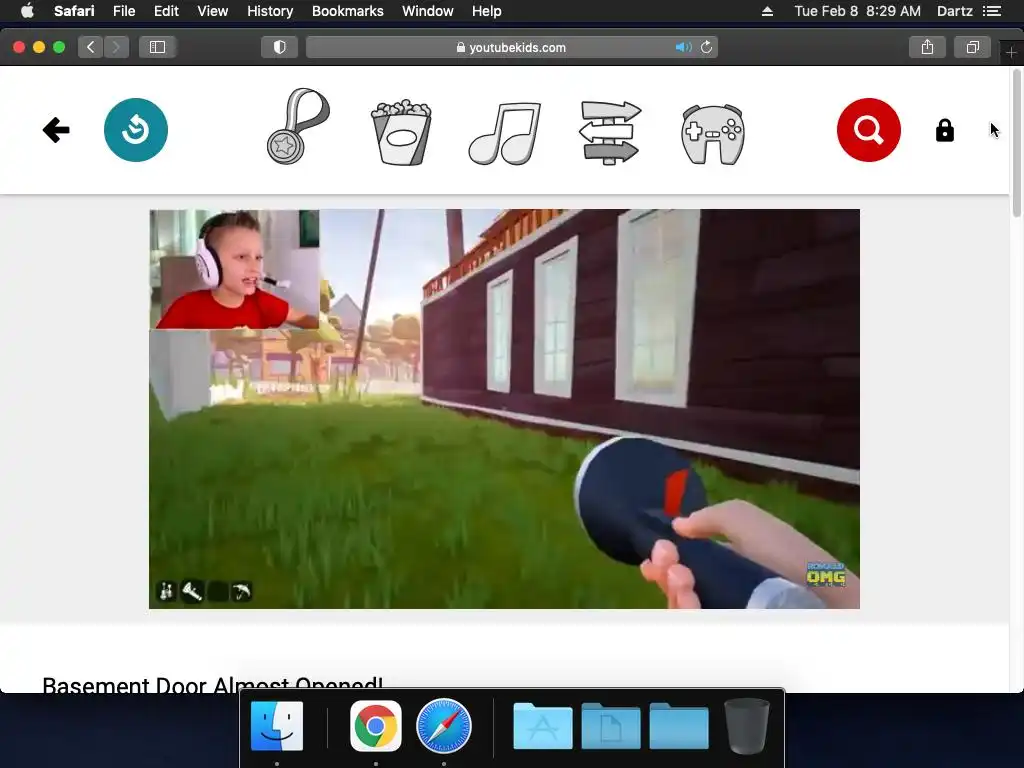Open the Explore signpost arrows category
Image resolution: width=1024 pixels, height=768 pixels.
click(610, 132)
